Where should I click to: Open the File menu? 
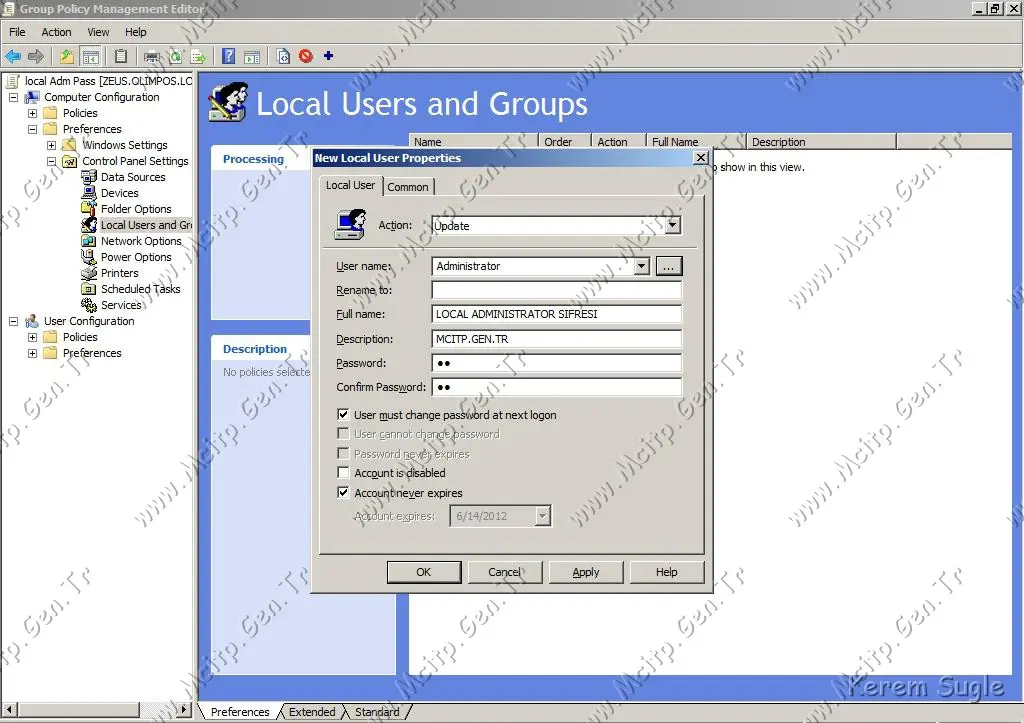[x=17, y=32]
